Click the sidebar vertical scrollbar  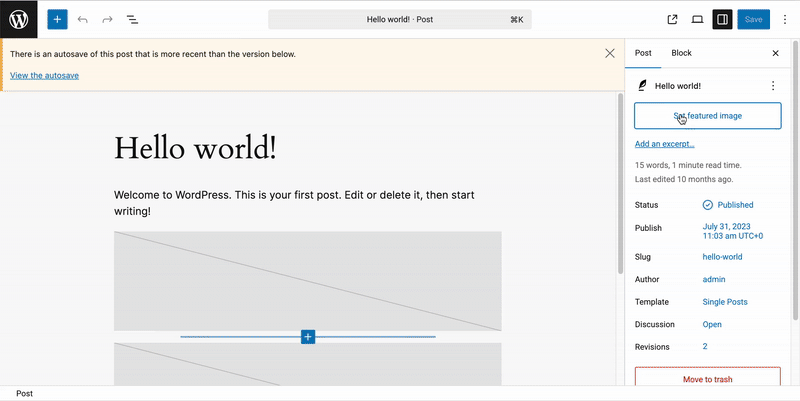click(795, 180)
